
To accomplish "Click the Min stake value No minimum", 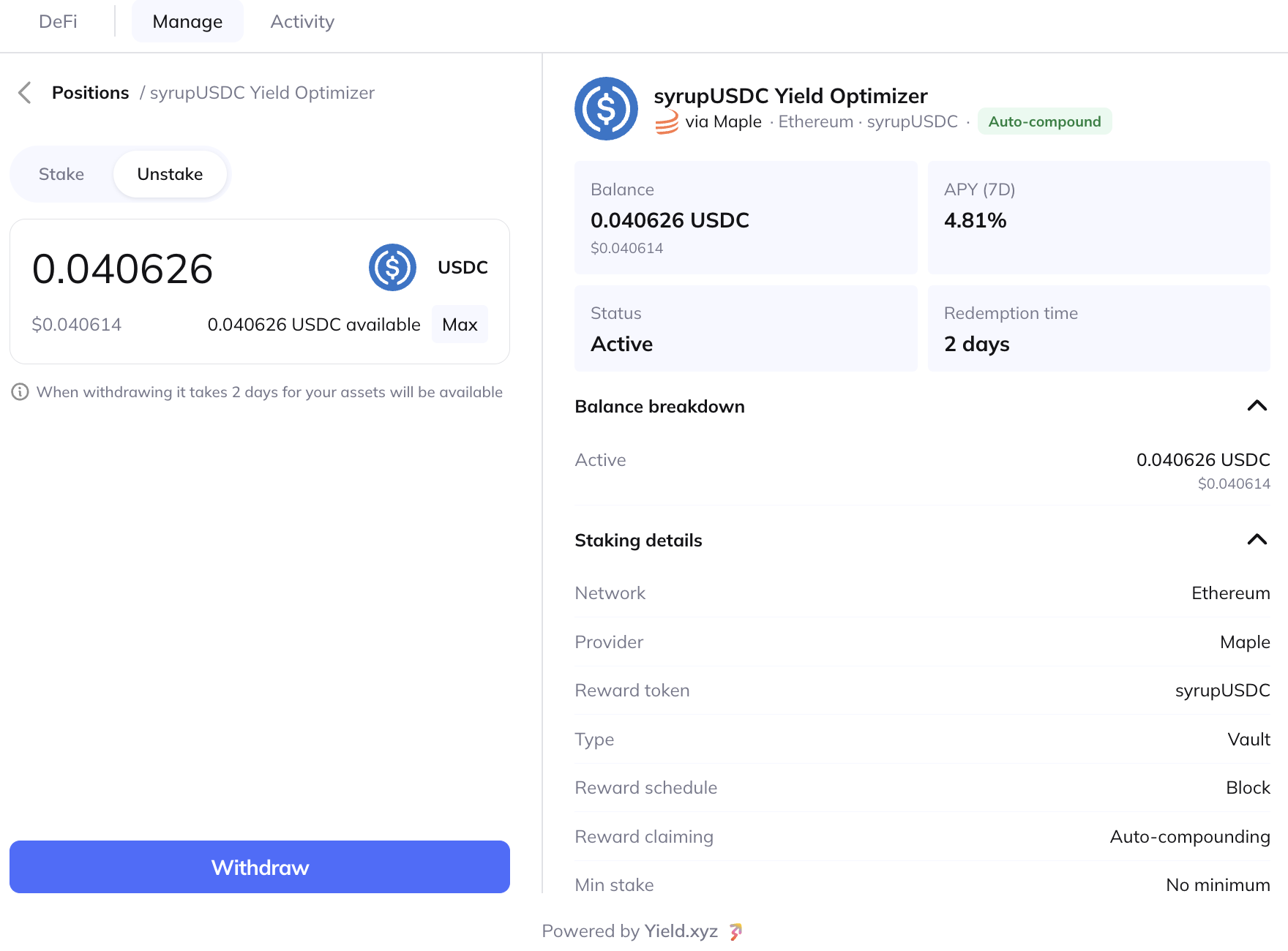I will pos(1218,885).
